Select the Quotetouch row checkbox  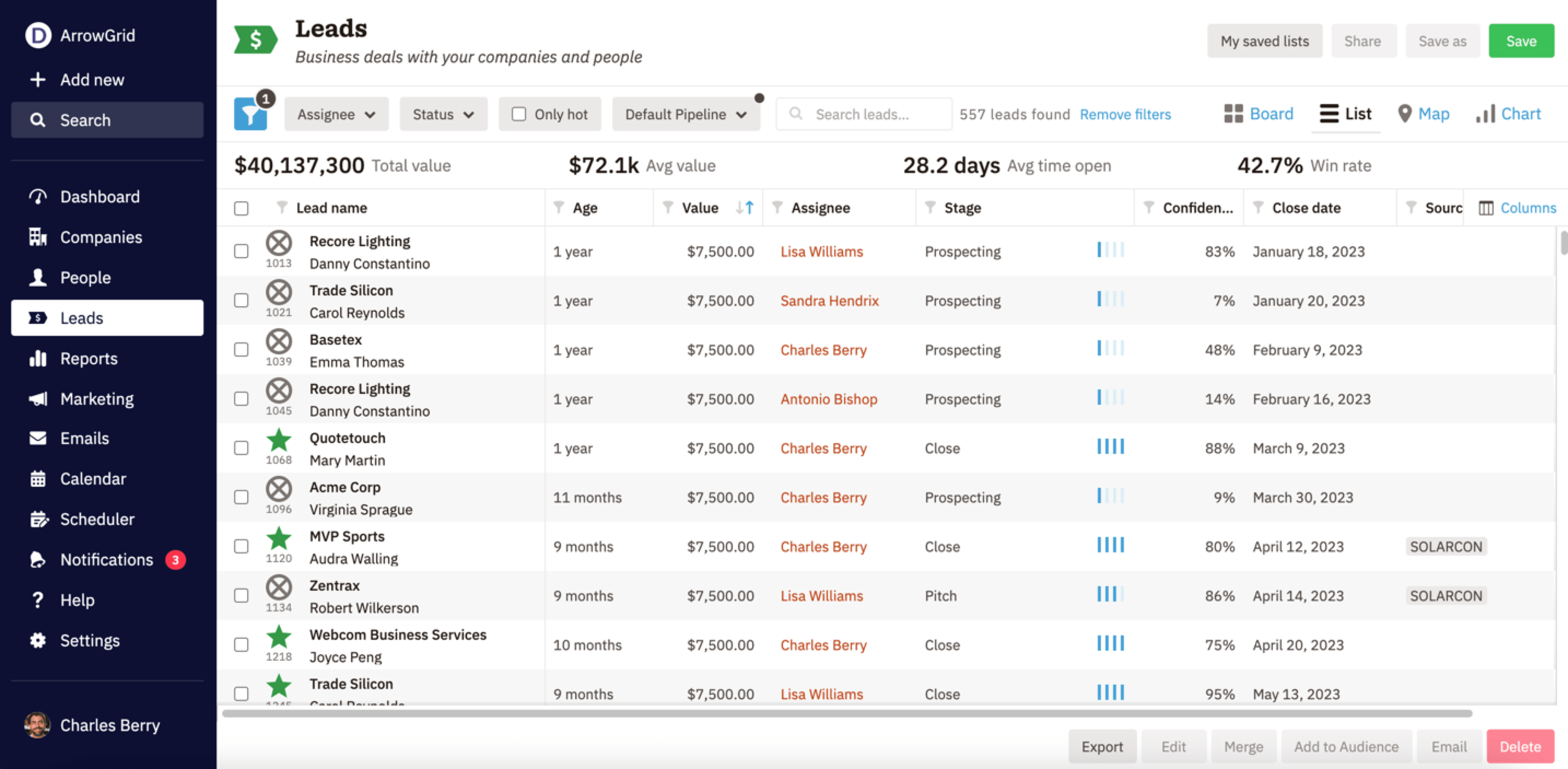coord(241,448)
